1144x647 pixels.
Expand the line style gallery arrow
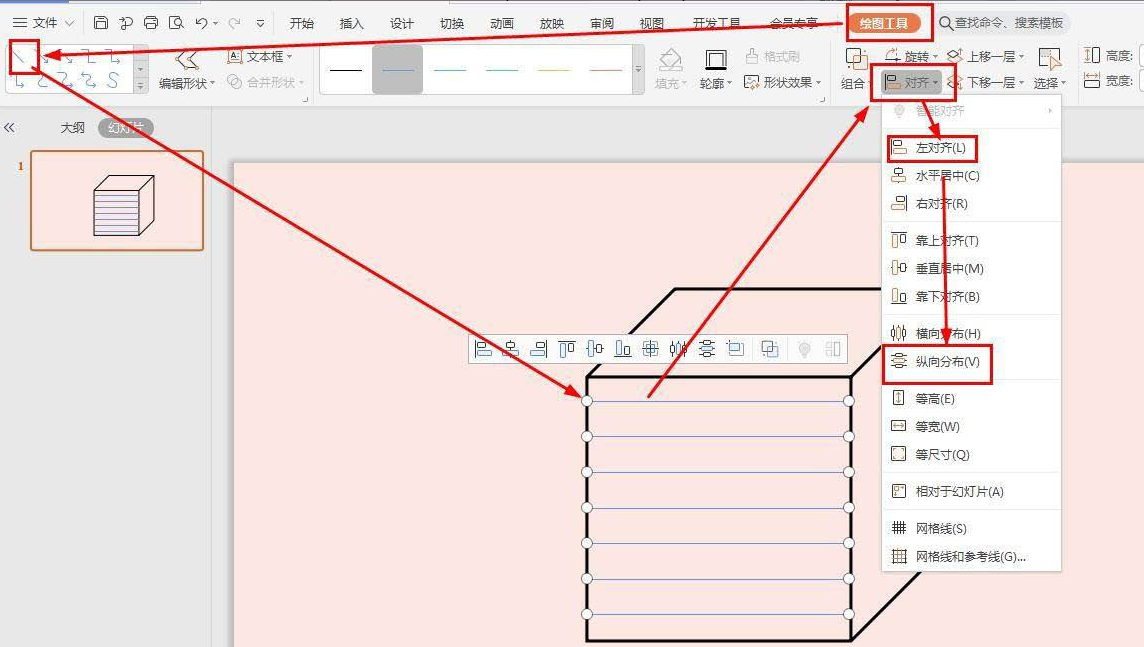(638, 69)
